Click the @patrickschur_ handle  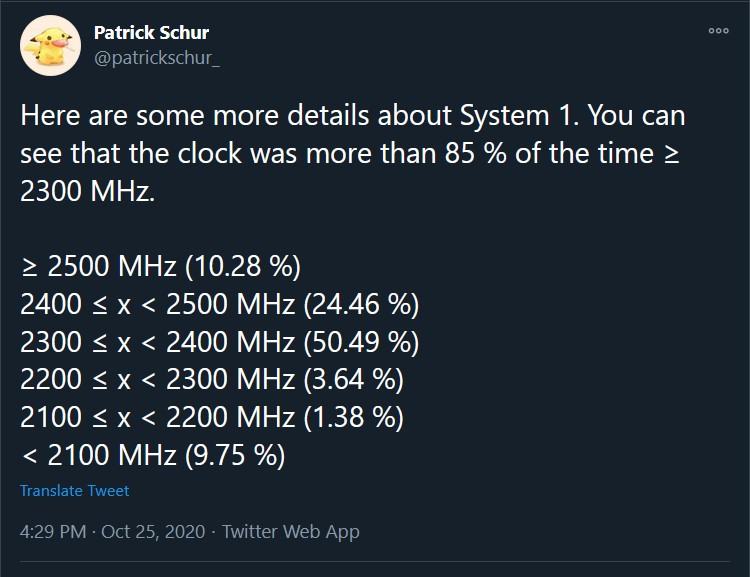[x=157, y=58]
